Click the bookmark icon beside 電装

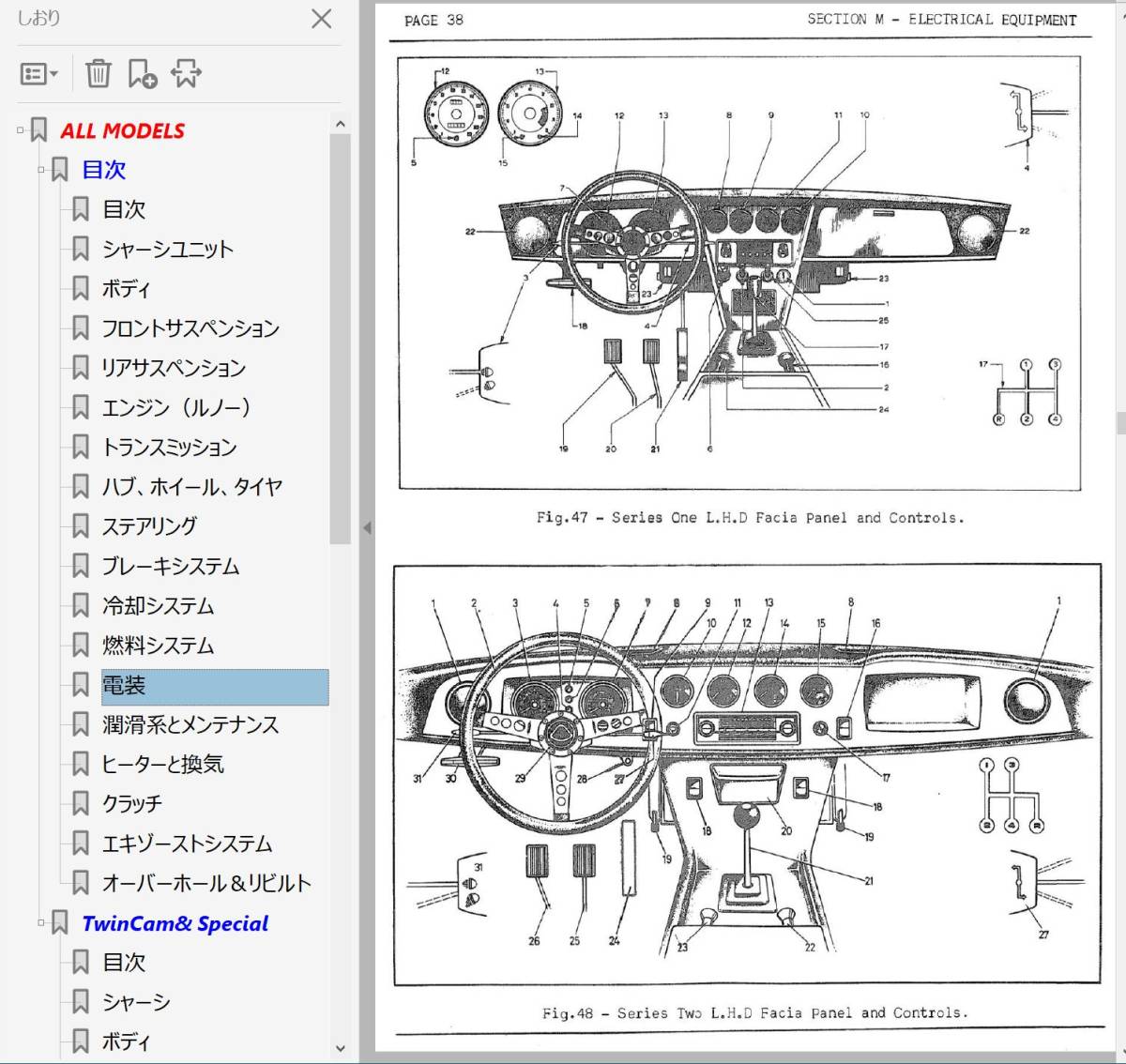81,685
